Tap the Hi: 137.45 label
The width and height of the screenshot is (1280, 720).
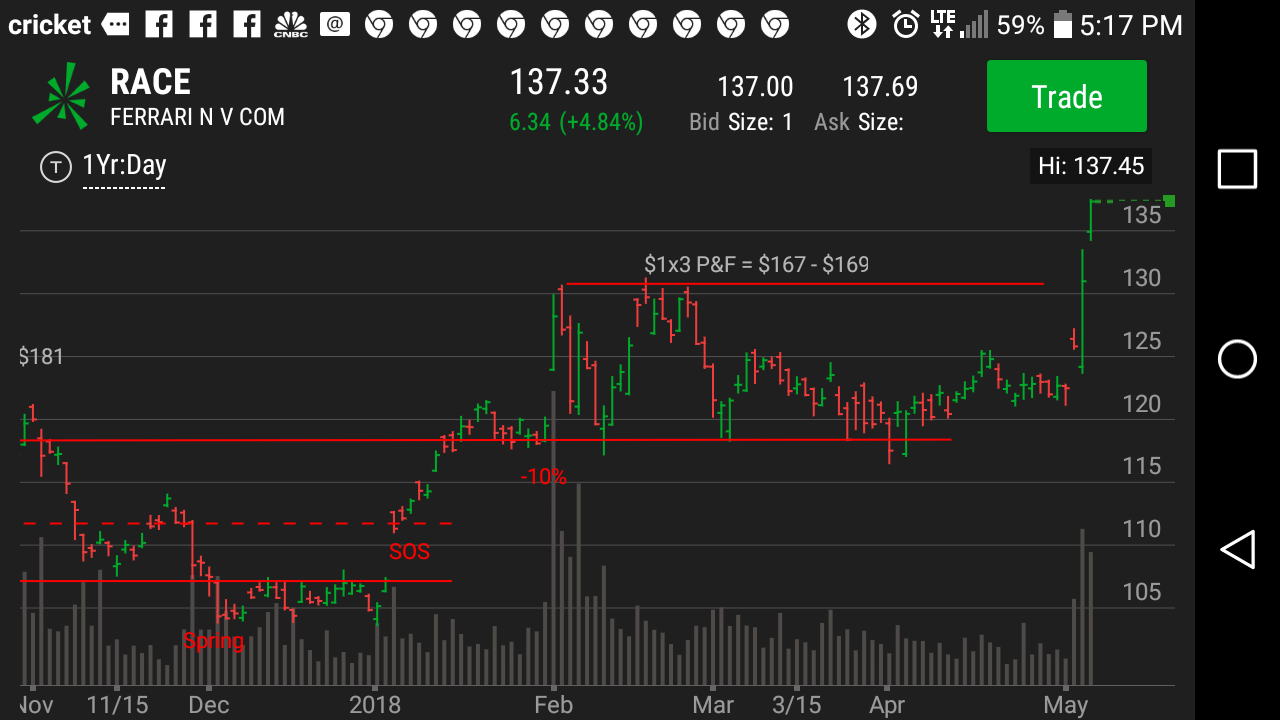1090,166
